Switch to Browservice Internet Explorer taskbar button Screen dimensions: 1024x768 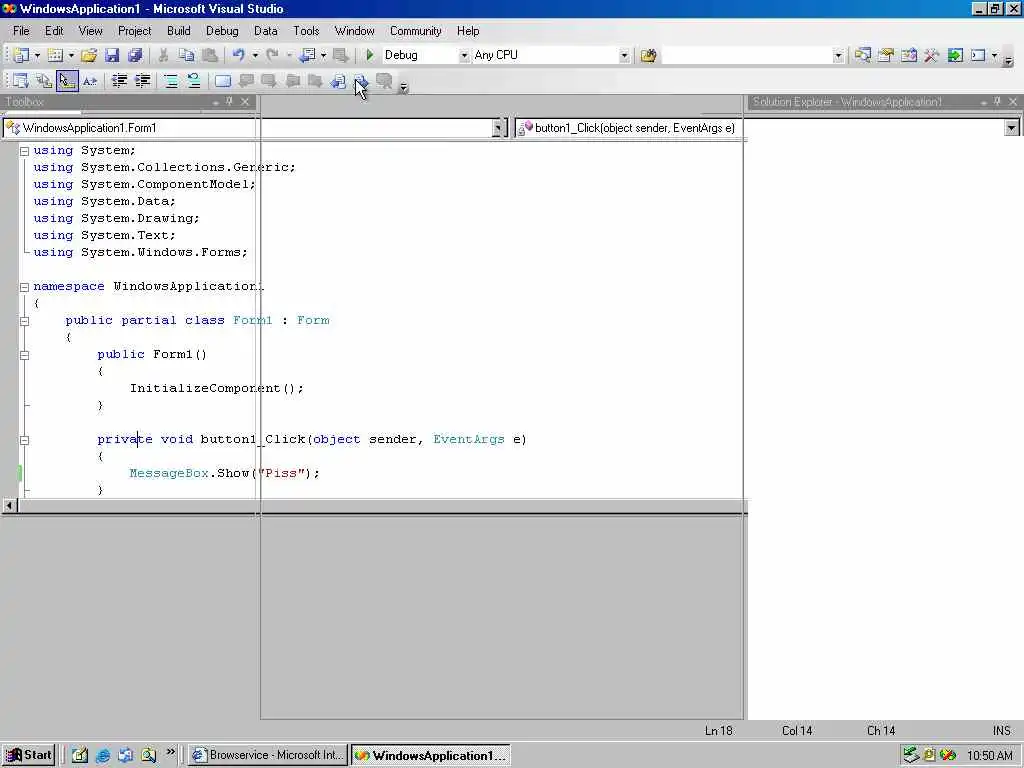point(268,755)
